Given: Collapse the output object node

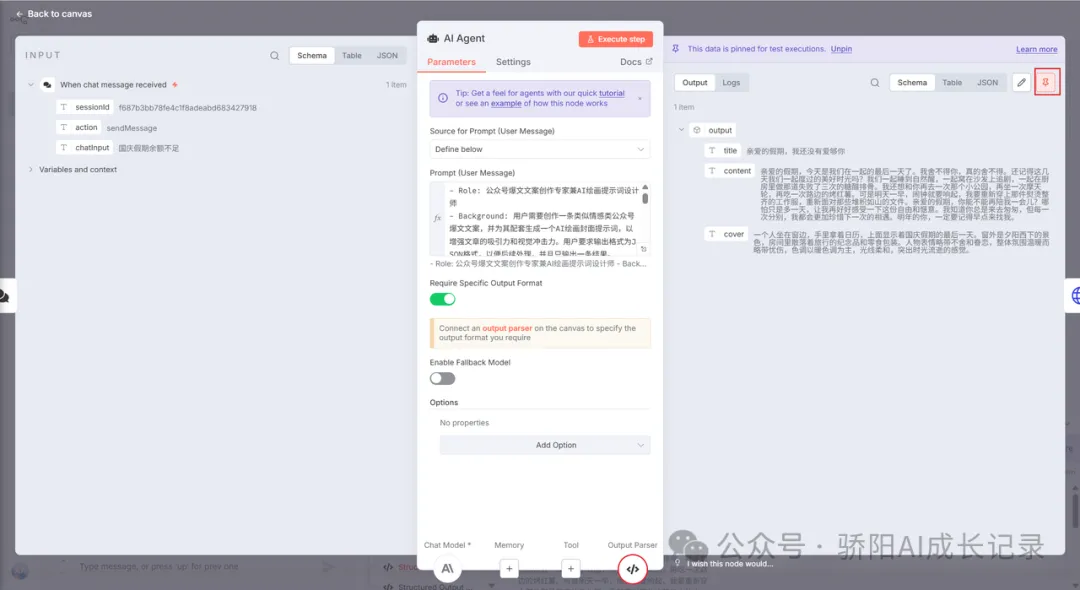Looking at the screenshot, I should pos(681,130).
